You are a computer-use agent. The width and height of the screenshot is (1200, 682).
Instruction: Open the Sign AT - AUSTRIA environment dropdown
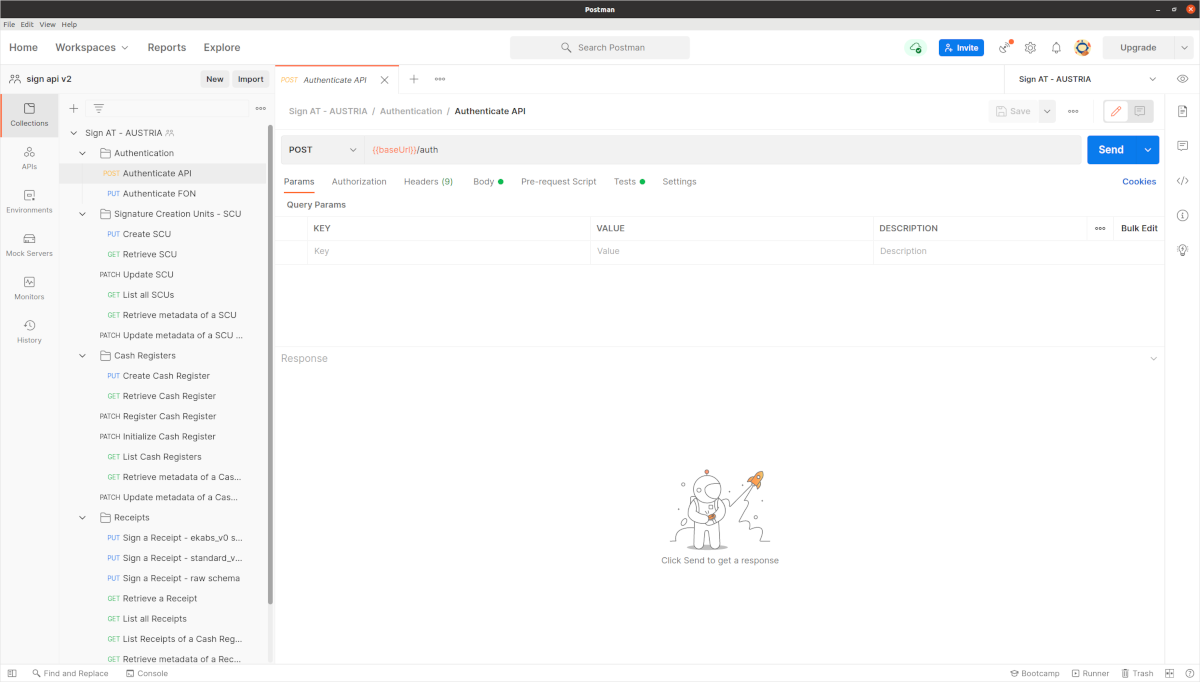coord(1087,79)
